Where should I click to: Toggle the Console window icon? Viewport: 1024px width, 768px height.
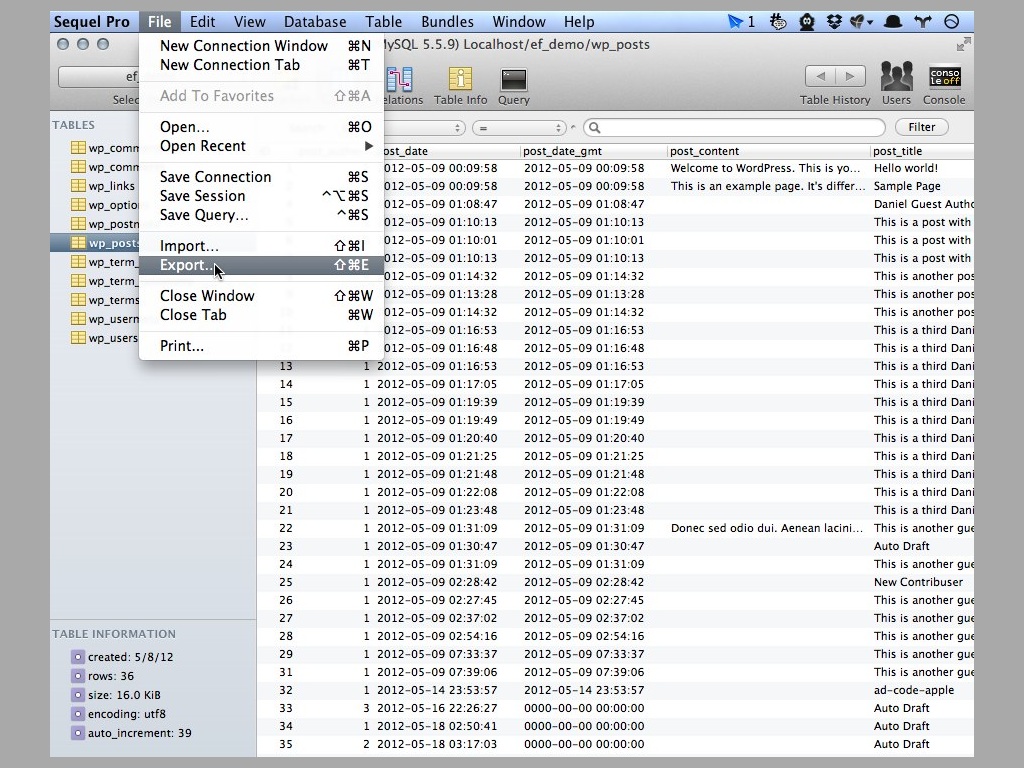point(944,77)
